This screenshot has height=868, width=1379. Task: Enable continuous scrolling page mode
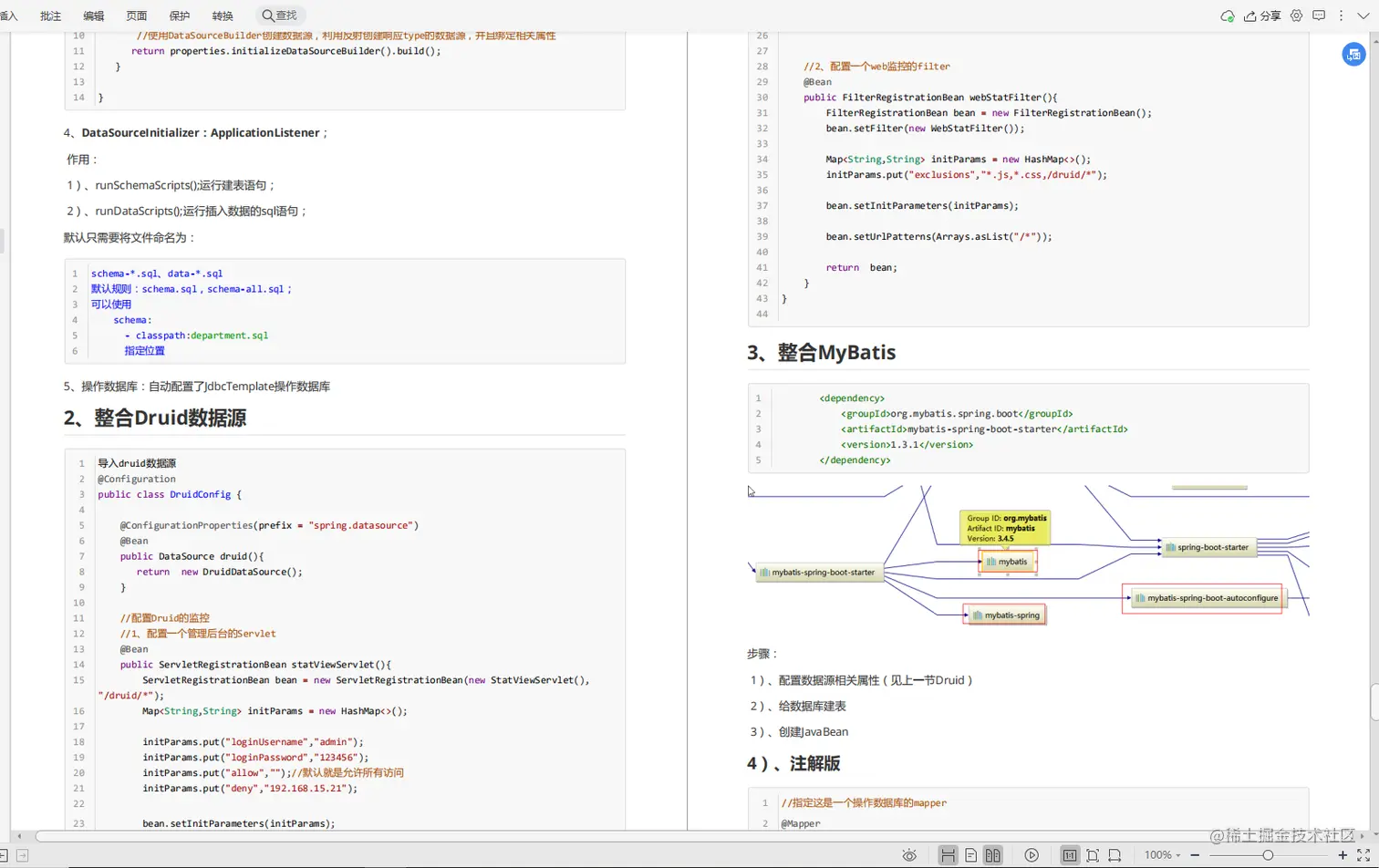[x=949, y=855]
